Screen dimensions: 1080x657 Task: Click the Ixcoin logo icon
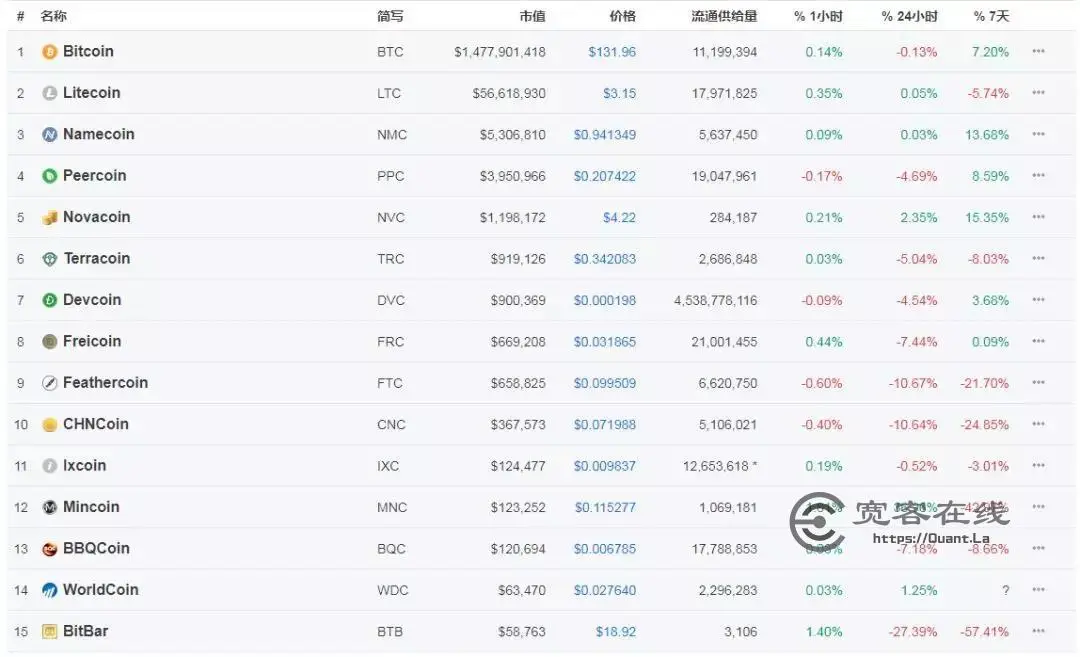tap(50, 466)
